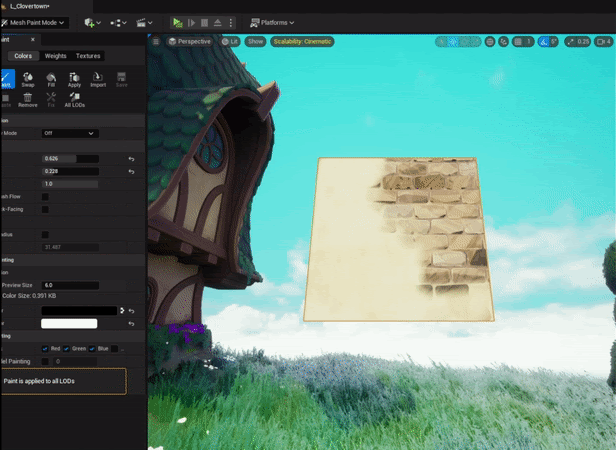Open play options three-dot menu
This screenshot has width=616, height=450.
point(231,23)
